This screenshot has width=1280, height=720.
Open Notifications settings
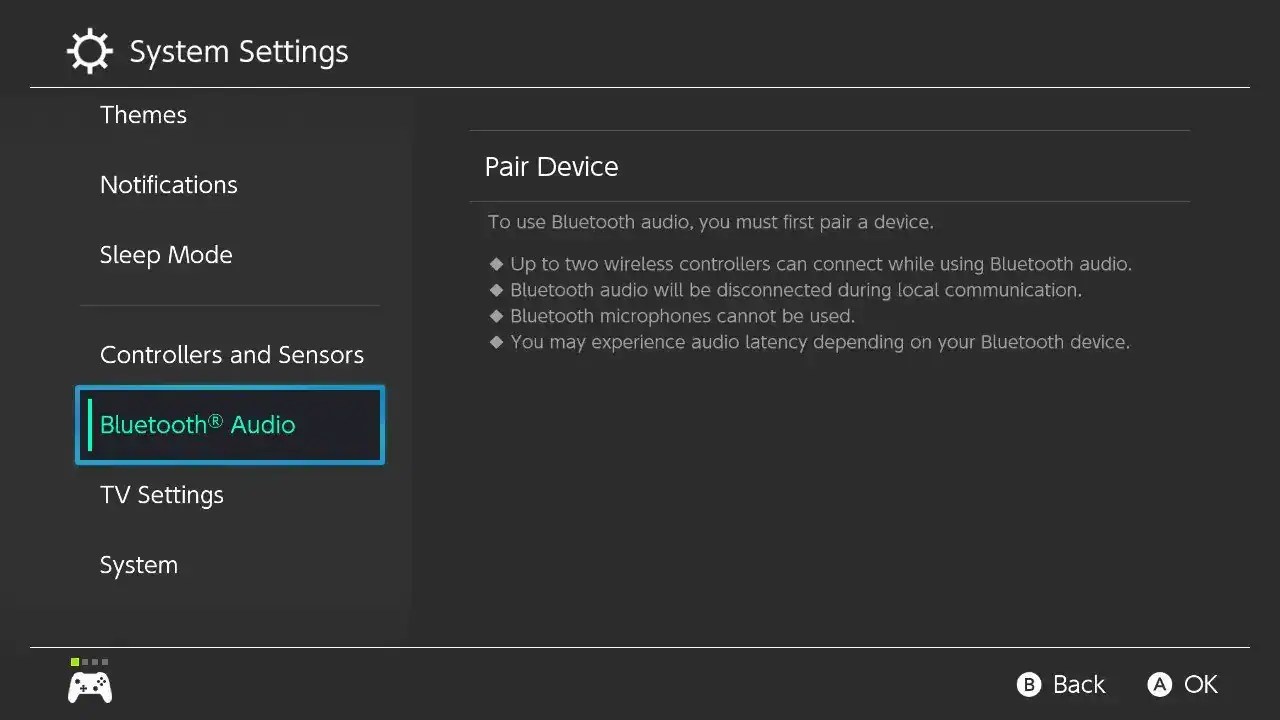(x=168, y=184)
